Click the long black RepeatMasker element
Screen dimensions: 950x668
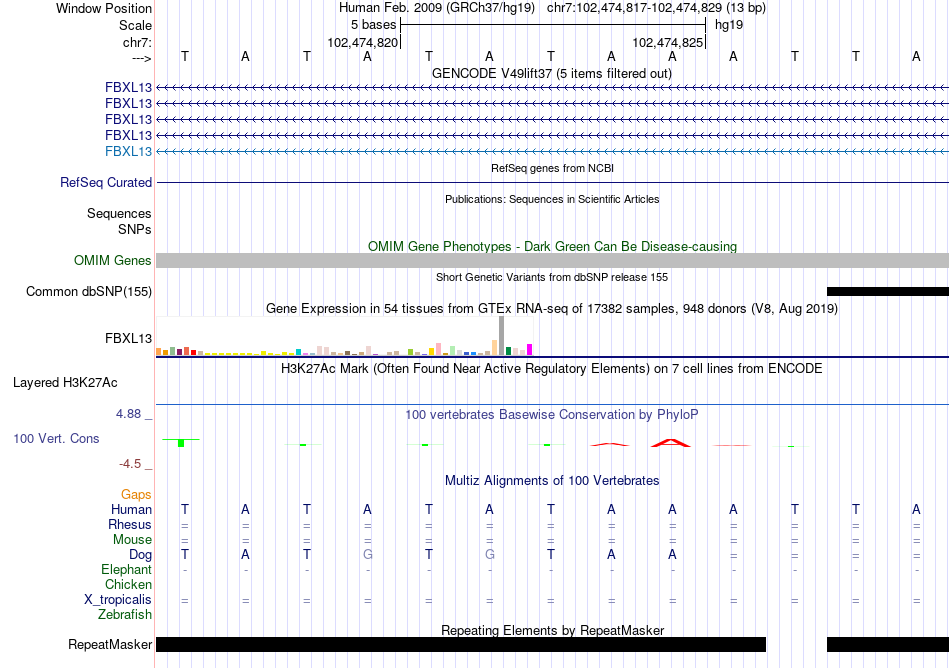[461, 644]
